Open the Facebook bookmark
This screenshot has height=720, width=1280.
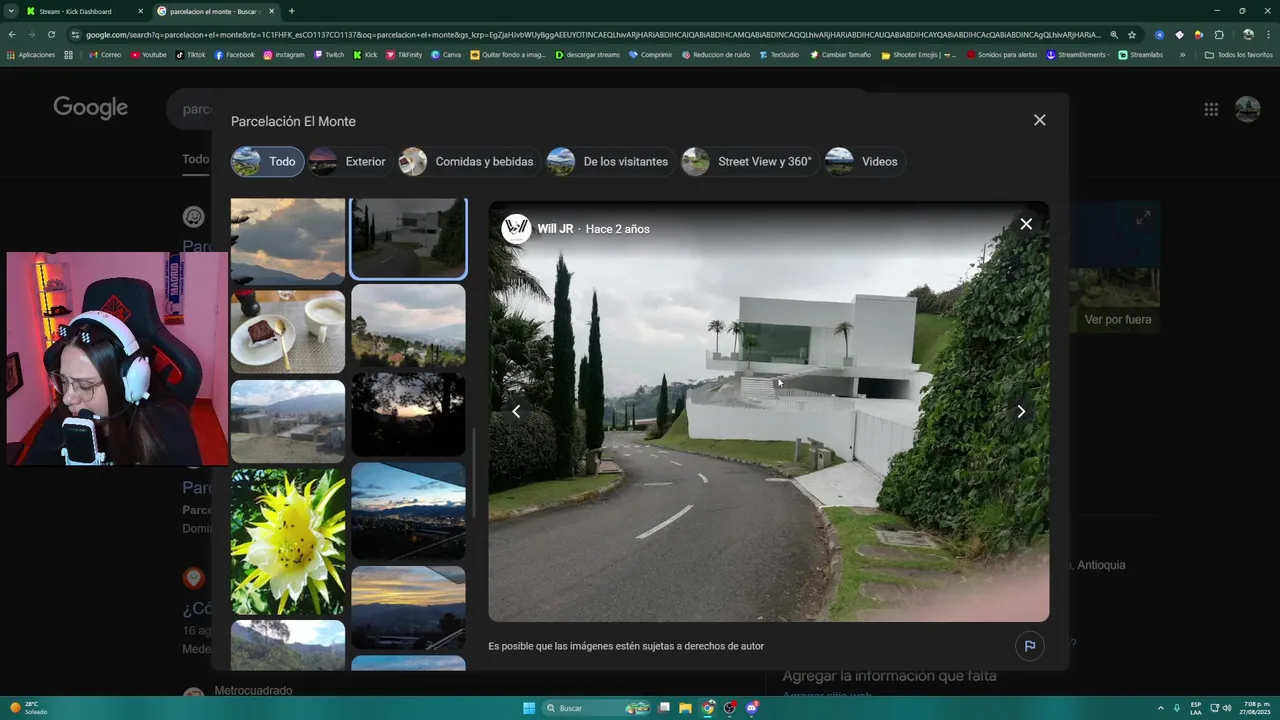click(235, 55)
